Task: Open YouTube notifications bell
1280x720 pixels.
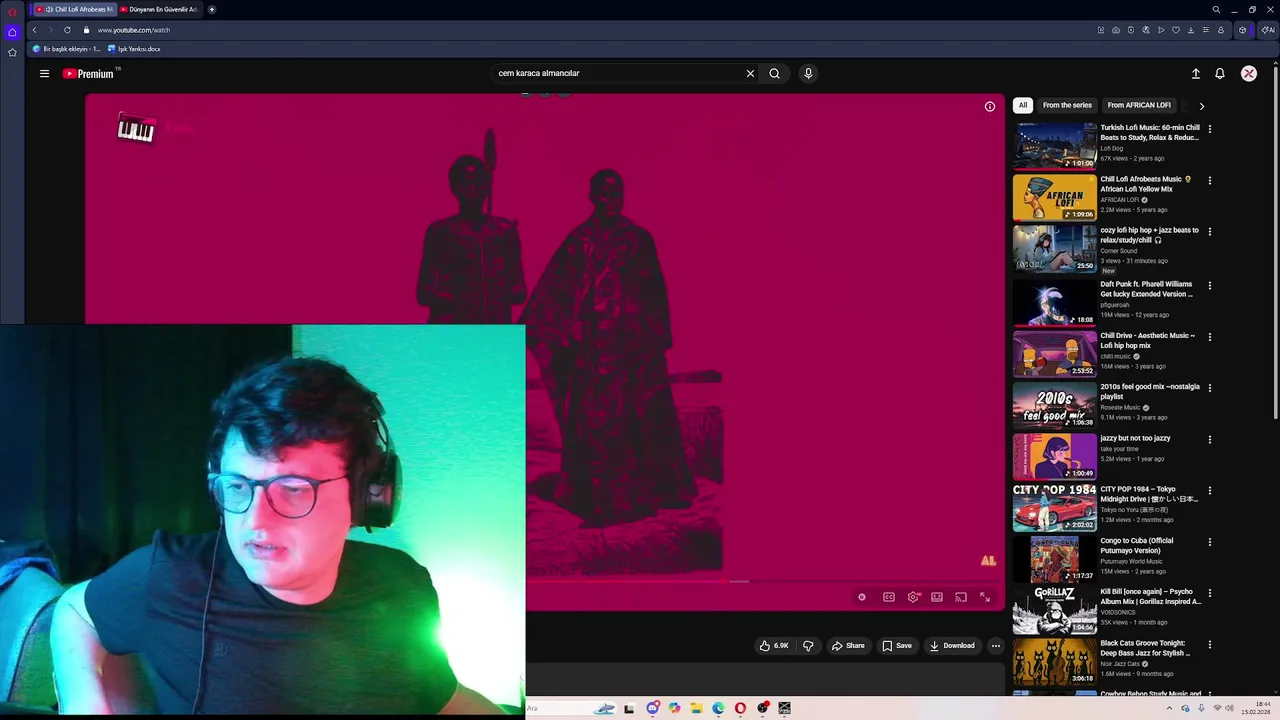Action: pos(1220,73)
